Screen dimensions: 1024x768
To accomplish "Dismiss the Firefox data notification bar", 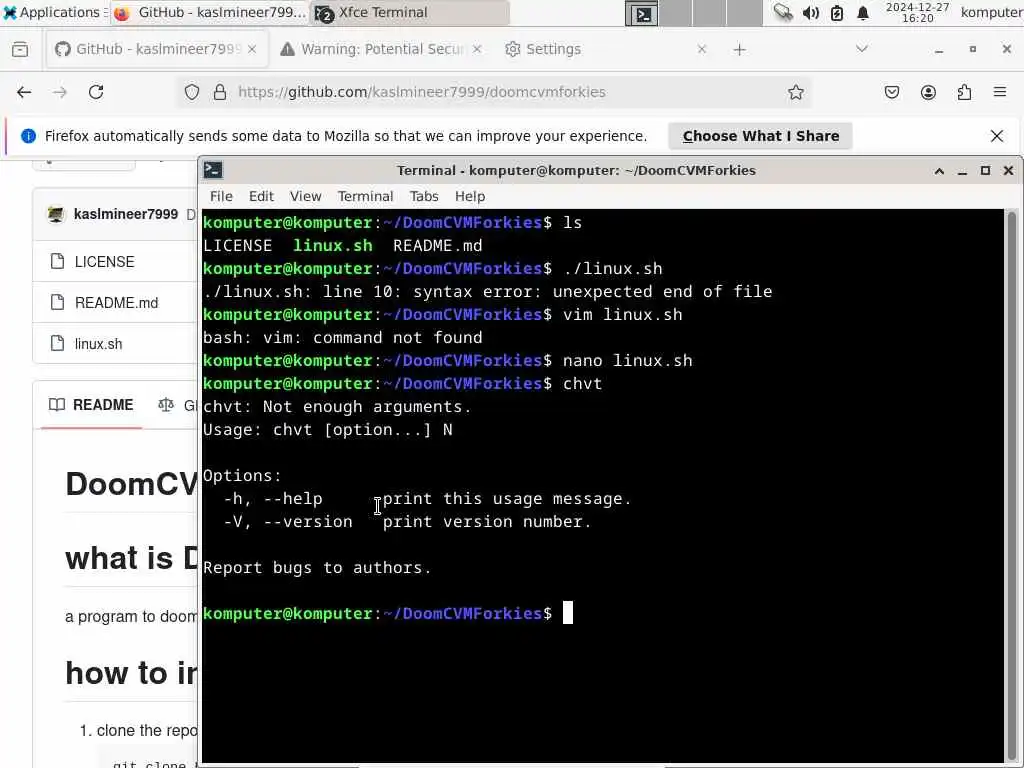I will 997,136.
